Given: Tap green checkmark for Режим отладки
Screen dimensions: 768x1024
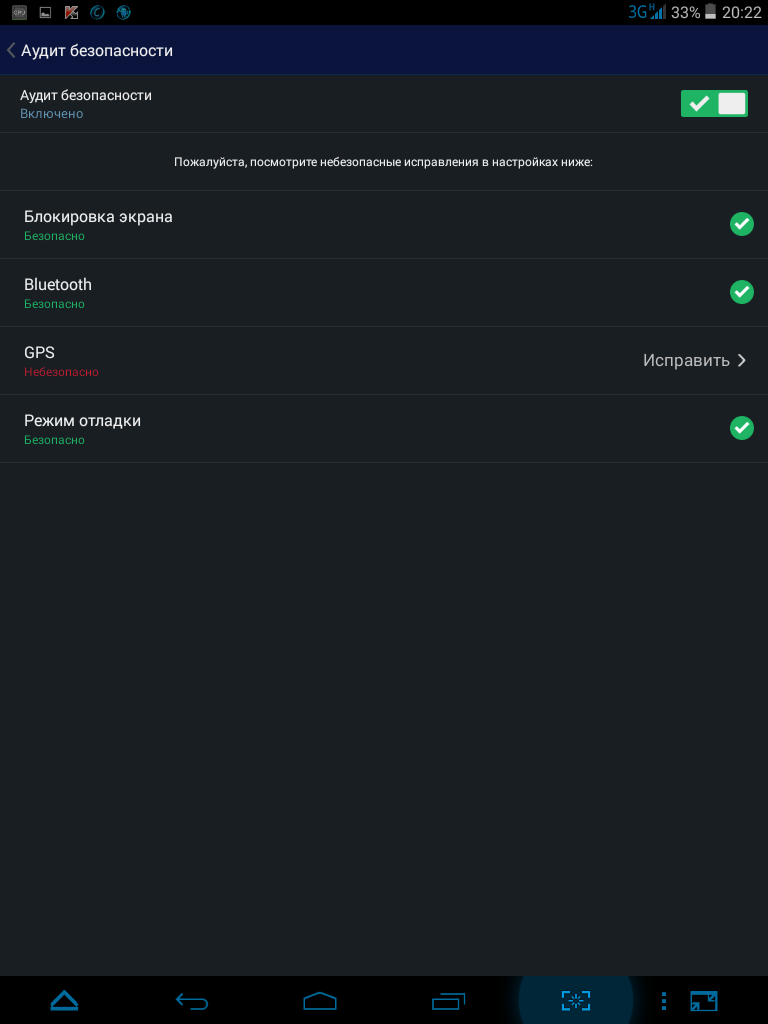Looking at the screenshot, I should [x=741, y=428].
